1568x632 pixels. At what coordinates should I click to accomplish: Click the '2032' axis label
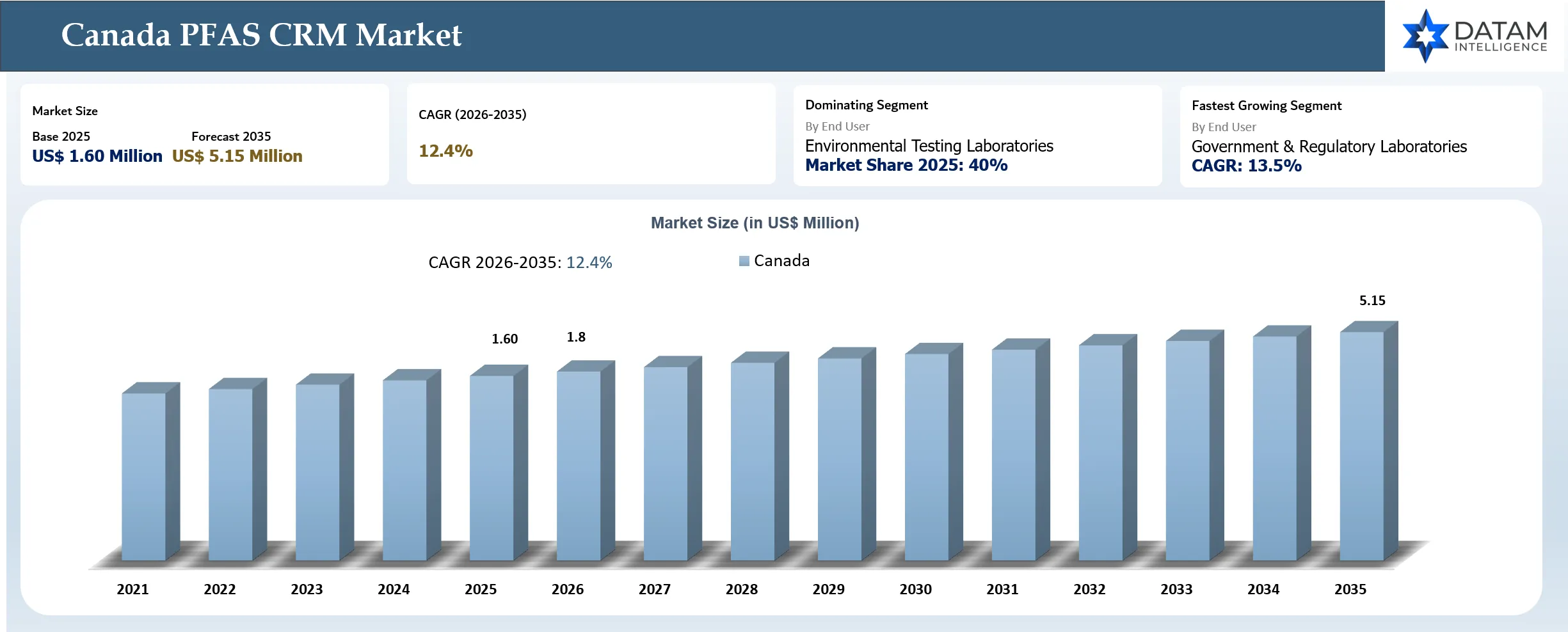(x=1089, y=589)
